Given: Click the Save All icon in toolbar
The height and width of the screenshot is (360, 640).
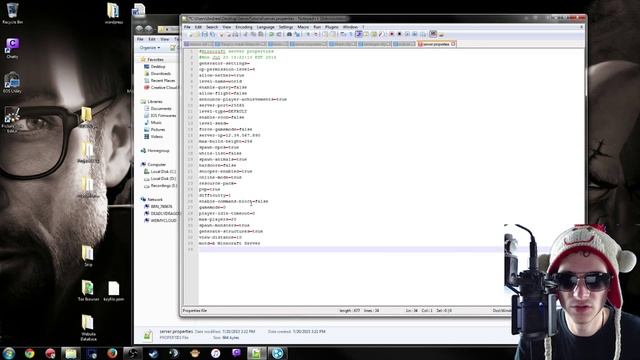Looking at the screenshot, I should click(212, 35).
